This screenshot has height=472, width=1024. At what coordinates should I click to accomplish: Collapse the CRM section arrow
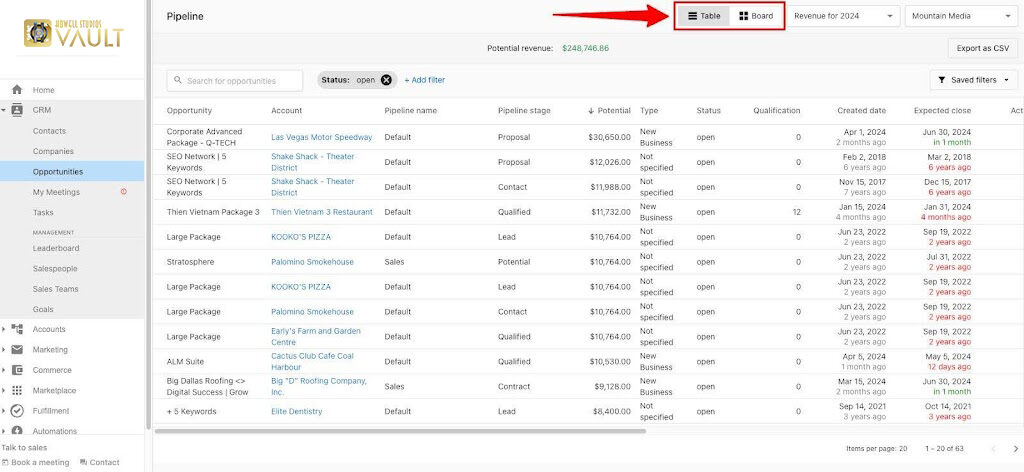[4, 110]
